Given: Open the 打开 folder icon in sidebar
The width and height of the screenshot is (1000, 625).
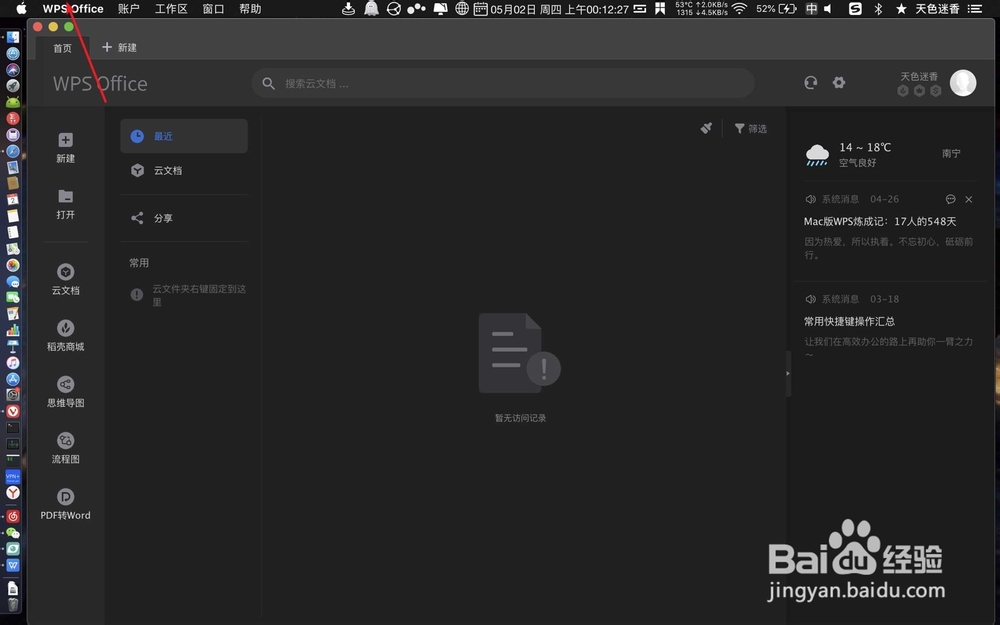Looking at the screenshot, I should tap(65, 196).
